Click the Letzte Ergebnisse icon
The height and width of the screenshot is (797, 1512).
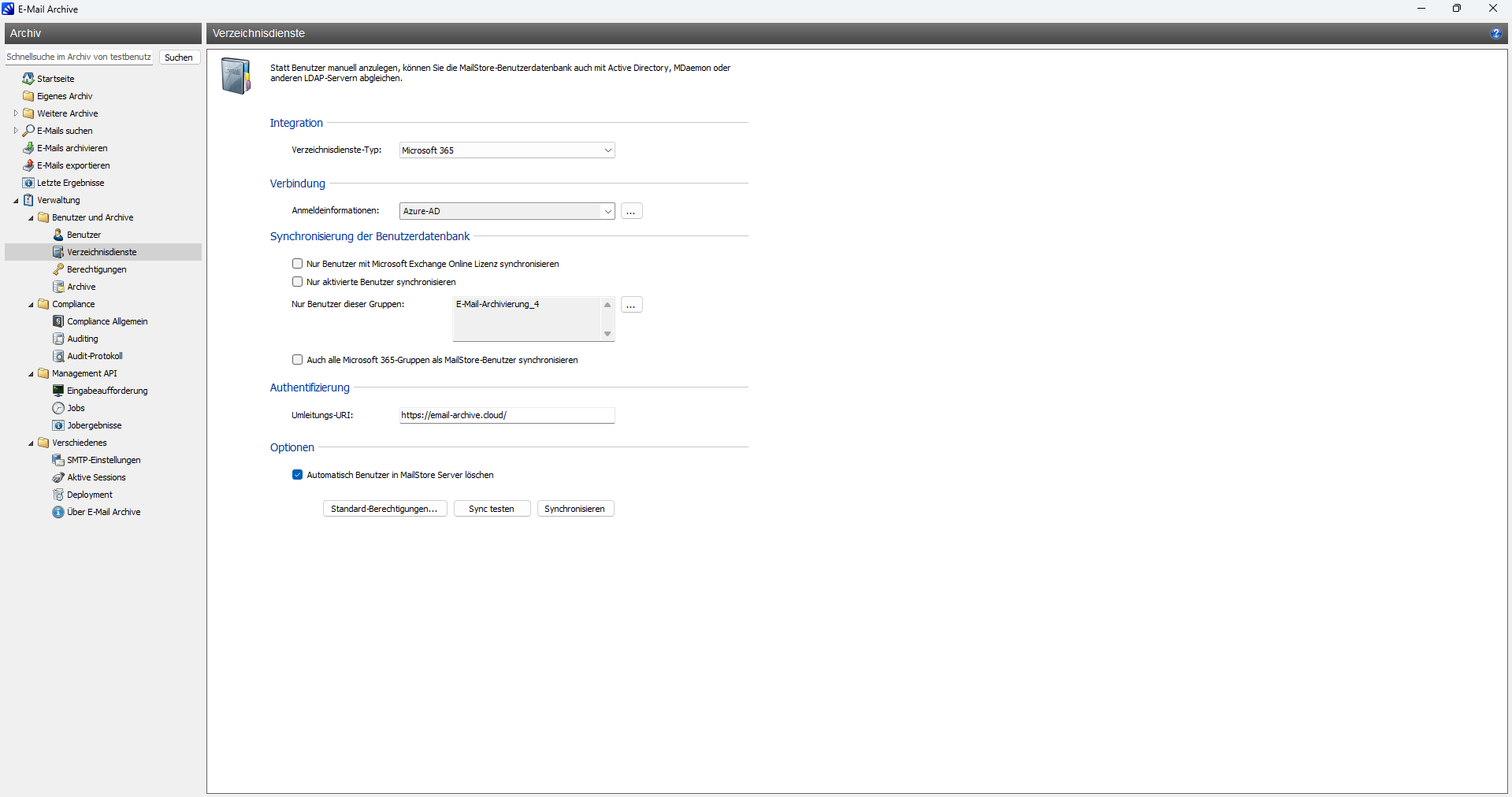(28, 183)
